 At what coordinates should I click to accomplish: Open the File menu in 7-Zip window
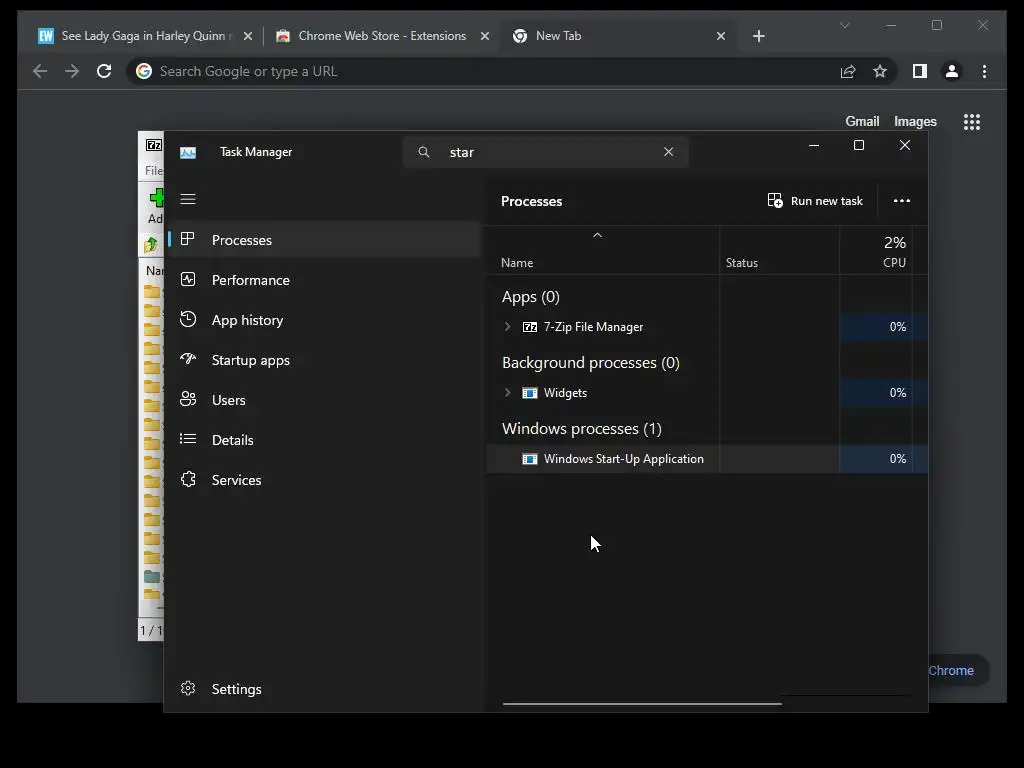point(153,170)
